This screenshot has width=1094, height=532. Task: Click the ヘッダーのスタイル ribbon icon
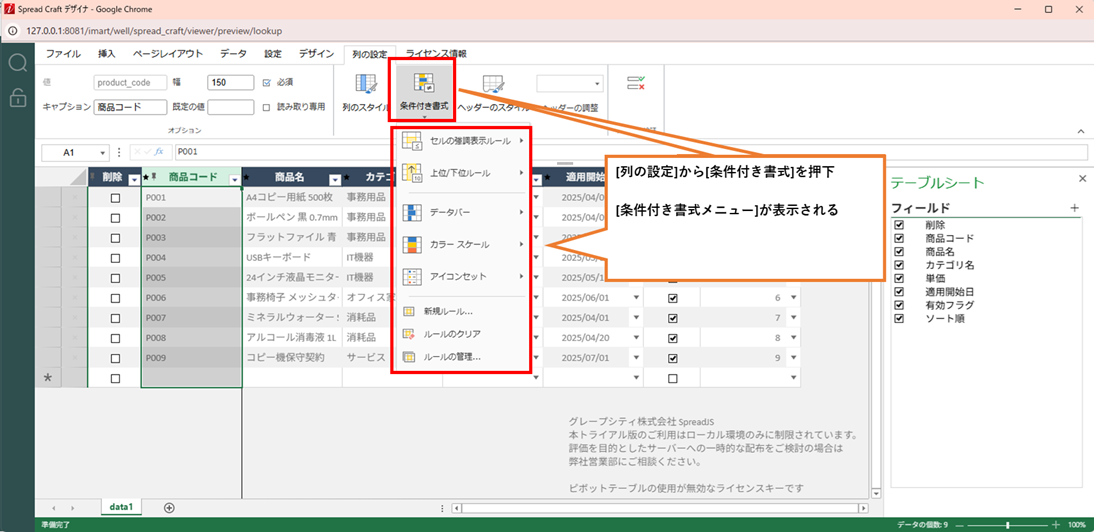point(493,89)
